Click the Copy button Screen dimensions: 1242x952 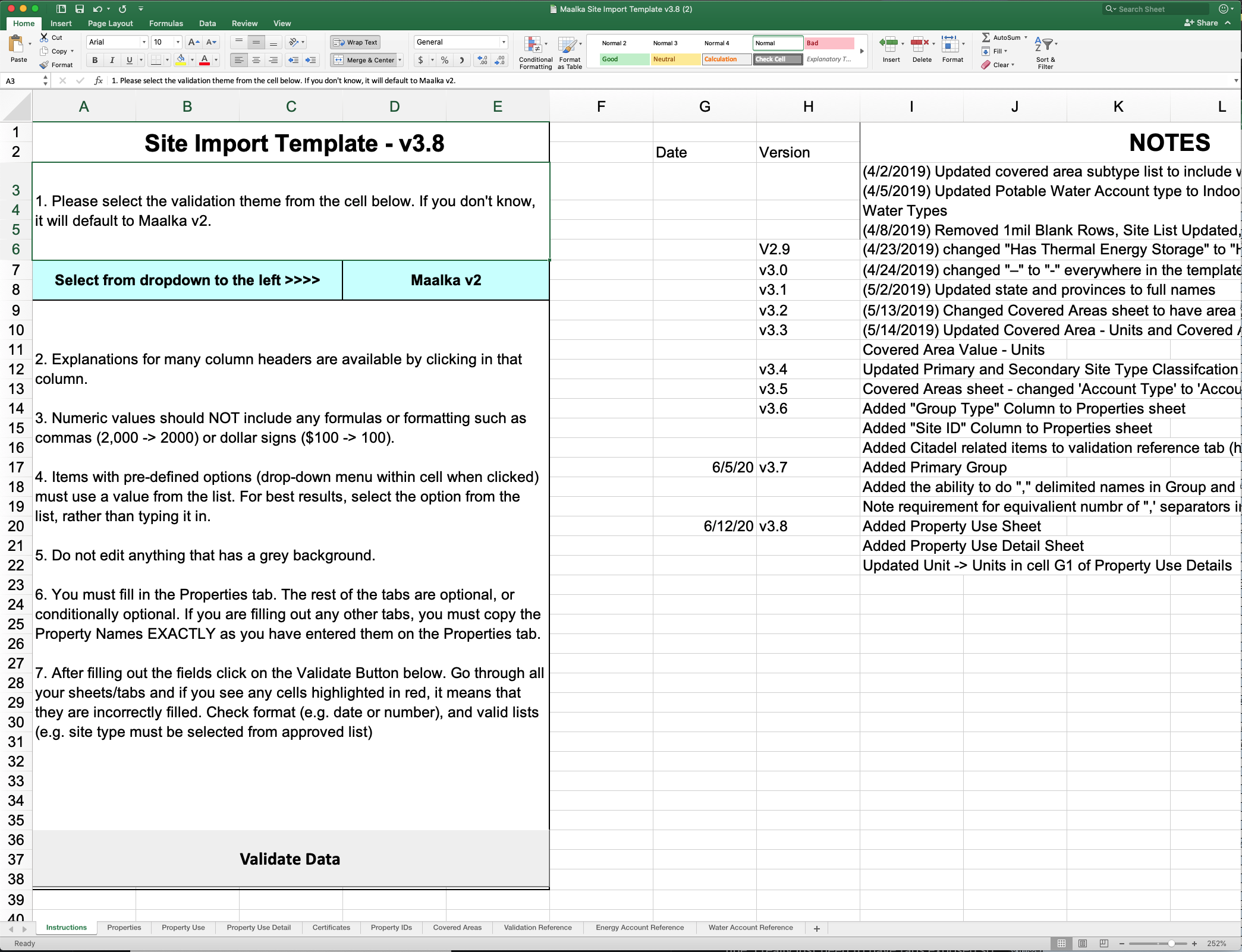(54, 51)
